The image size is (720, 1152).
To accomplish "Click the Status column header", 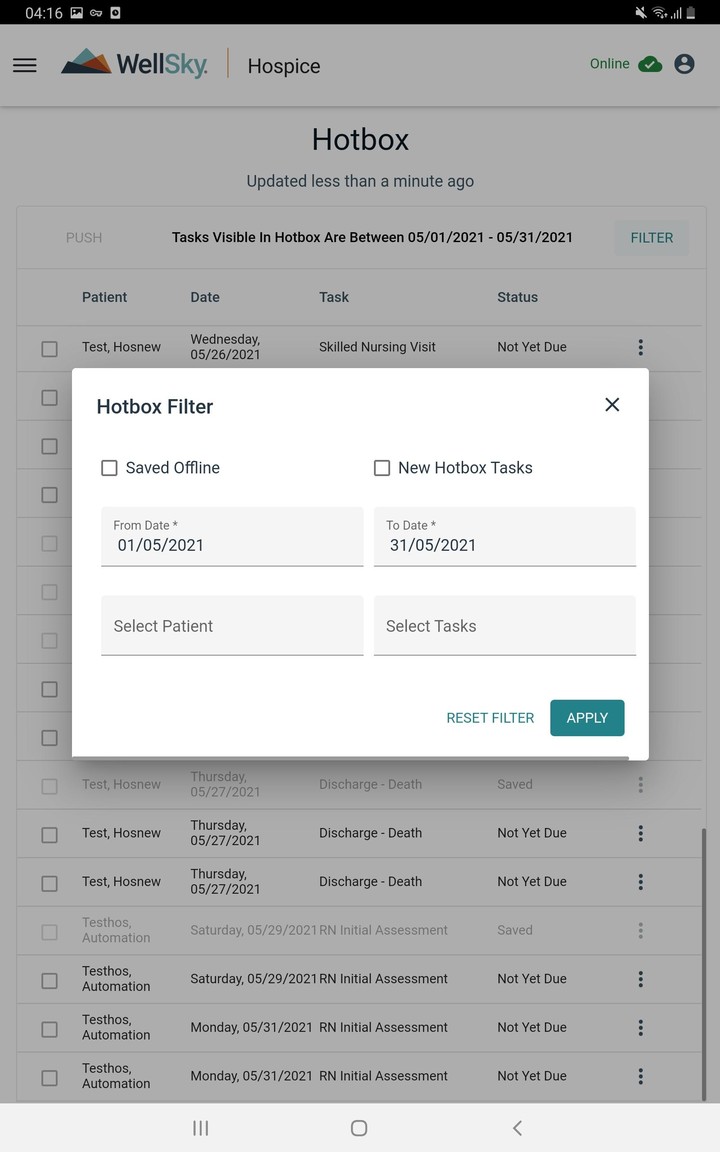I will click(x=517, y=297).
